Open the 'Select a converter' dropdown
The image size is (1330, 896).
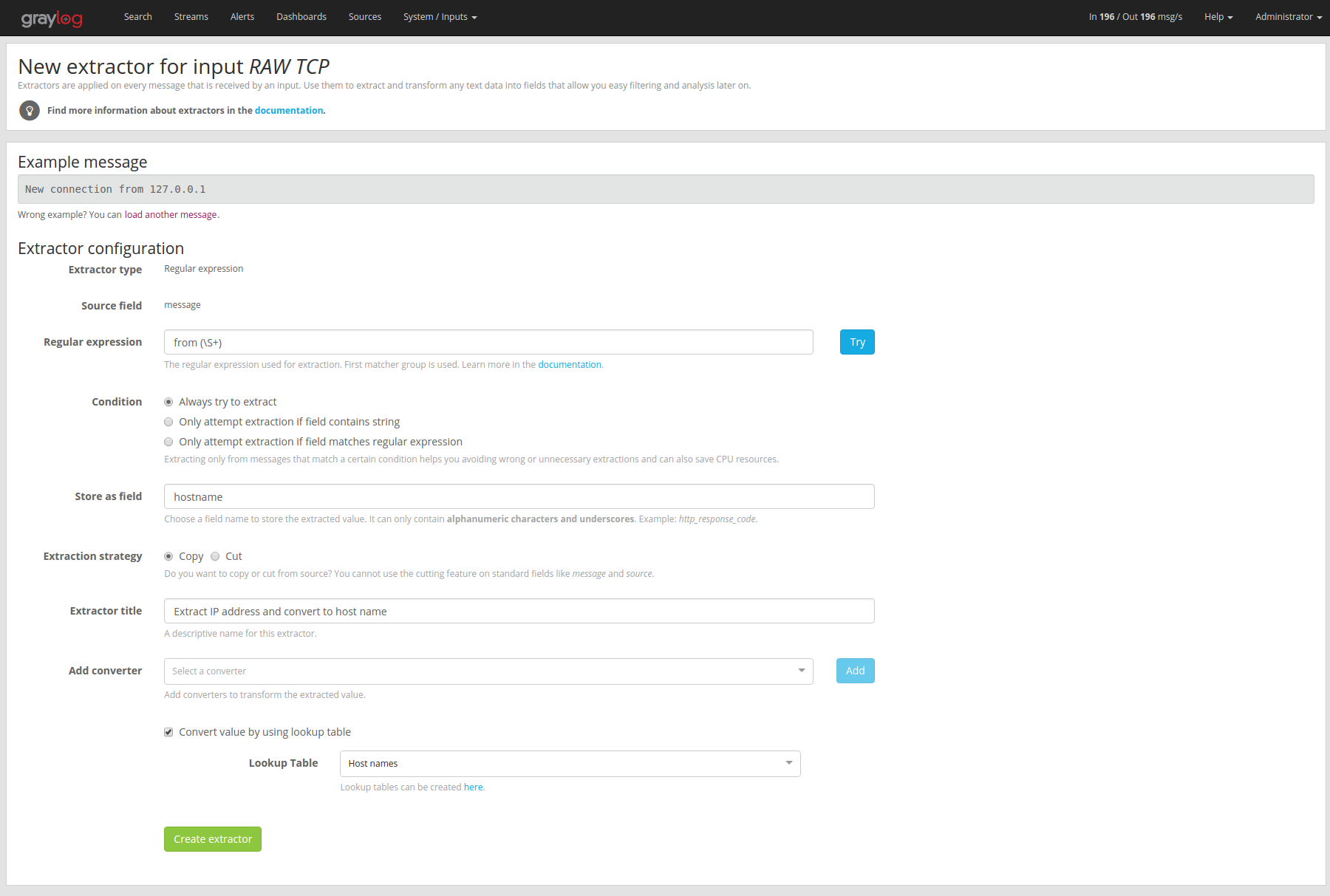488,671
